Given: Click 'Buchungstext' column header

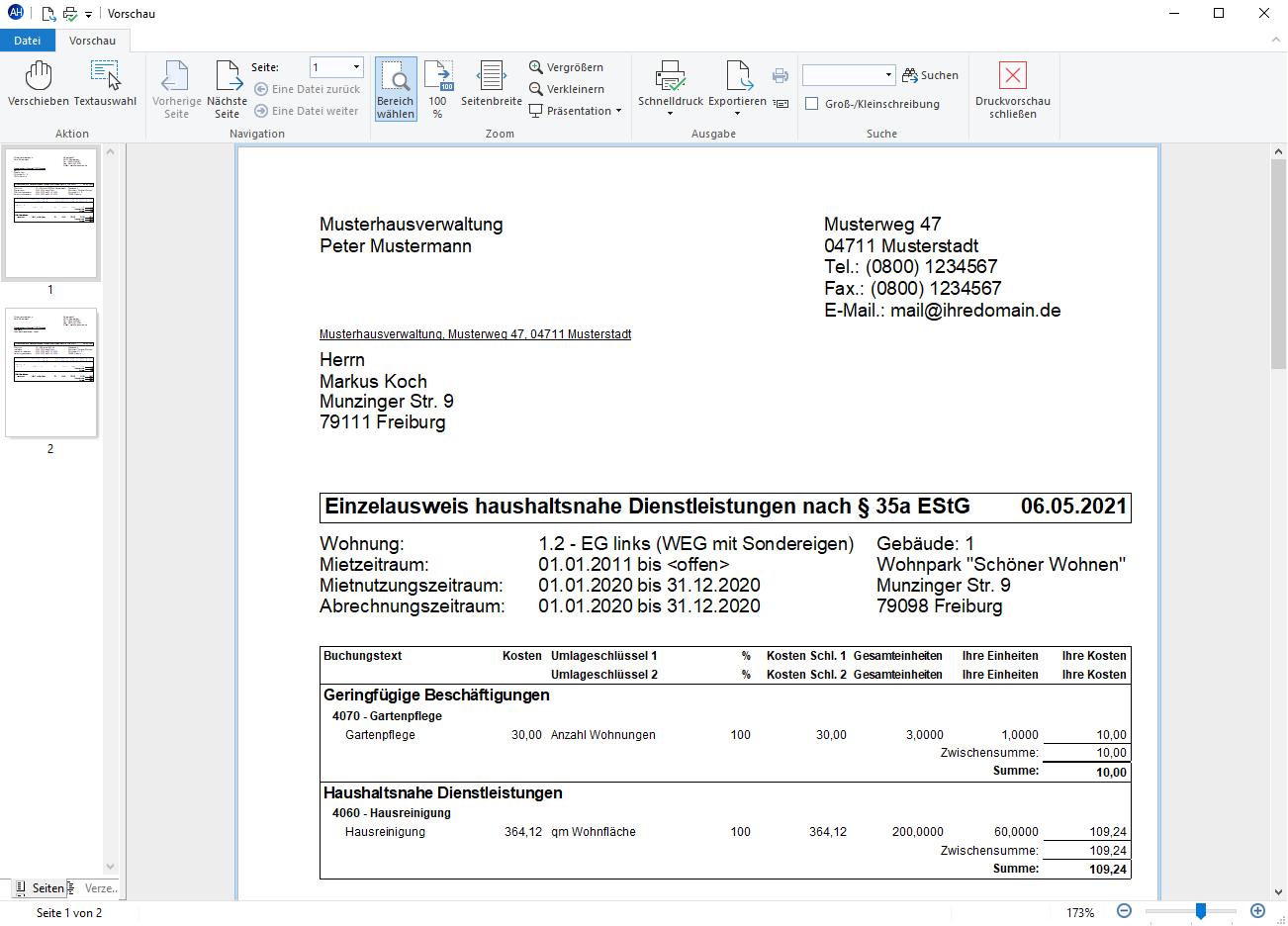Looking at the screenshot, I should coord(363,656).
